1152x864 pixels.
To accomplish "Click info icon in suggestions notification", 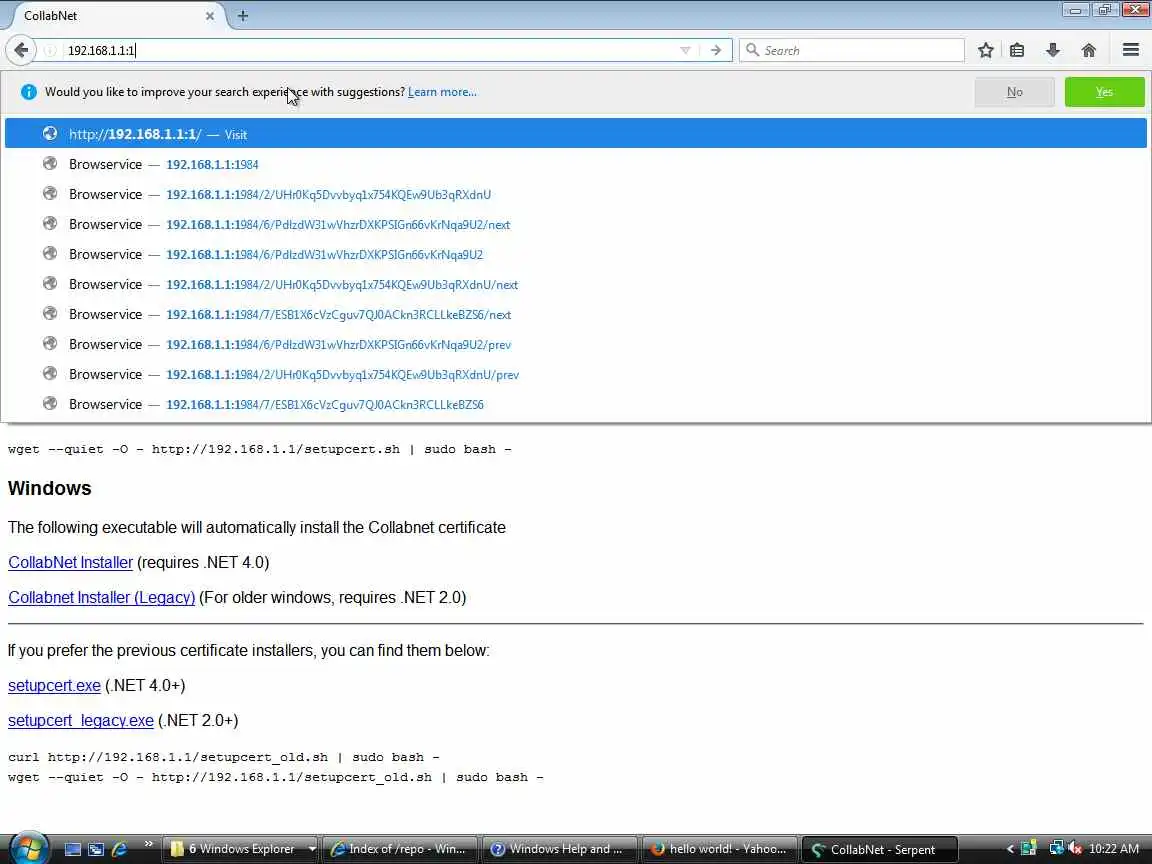I will (29, 92).
